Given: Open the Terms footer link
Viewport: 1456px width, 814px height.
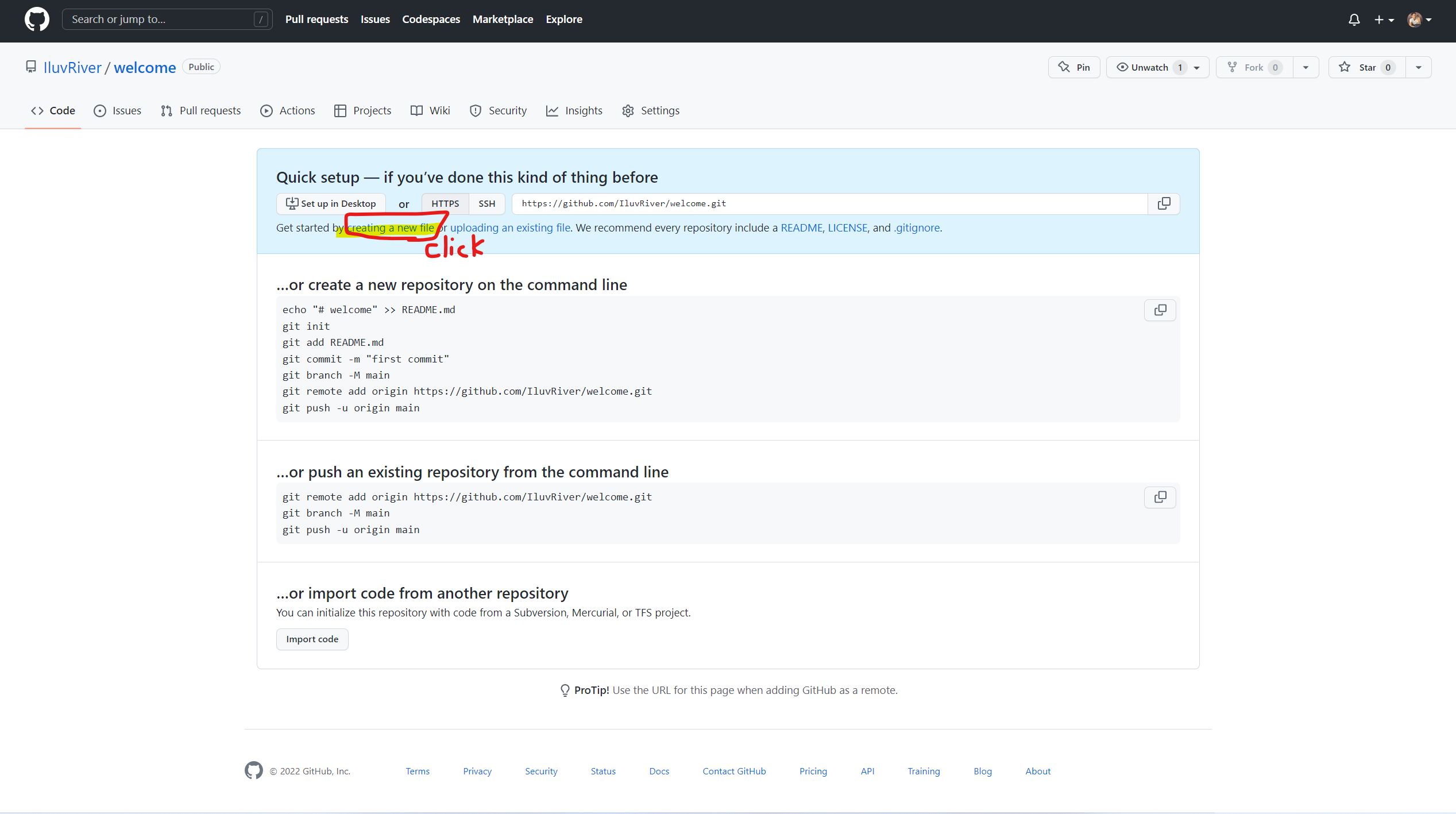Looking at the screenshot, I should tap(418, 771).
